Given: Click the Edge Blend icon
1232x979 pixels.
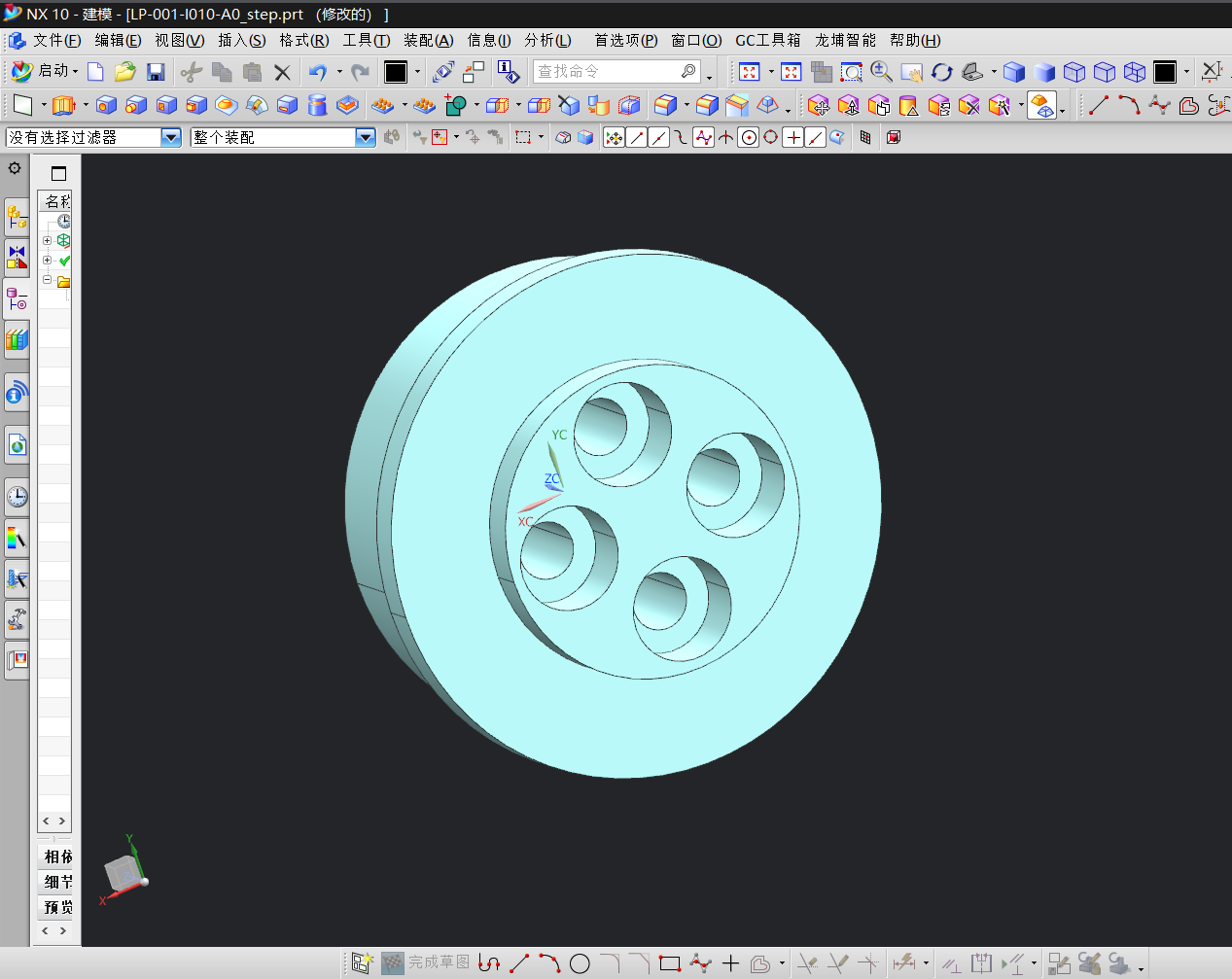Looking at the screenshot, I should (x=666, y=105).
